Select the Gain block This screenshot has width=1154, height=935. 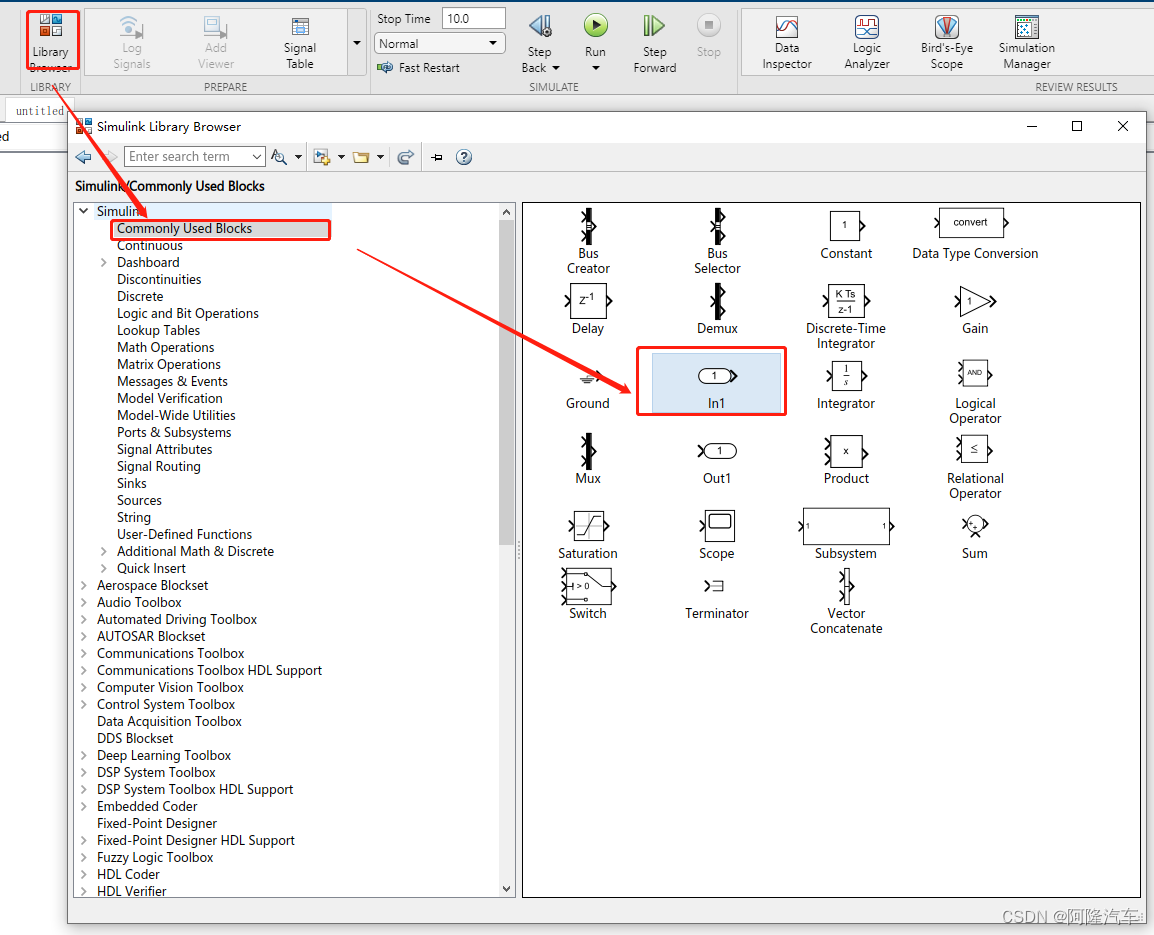pos(974,309)
